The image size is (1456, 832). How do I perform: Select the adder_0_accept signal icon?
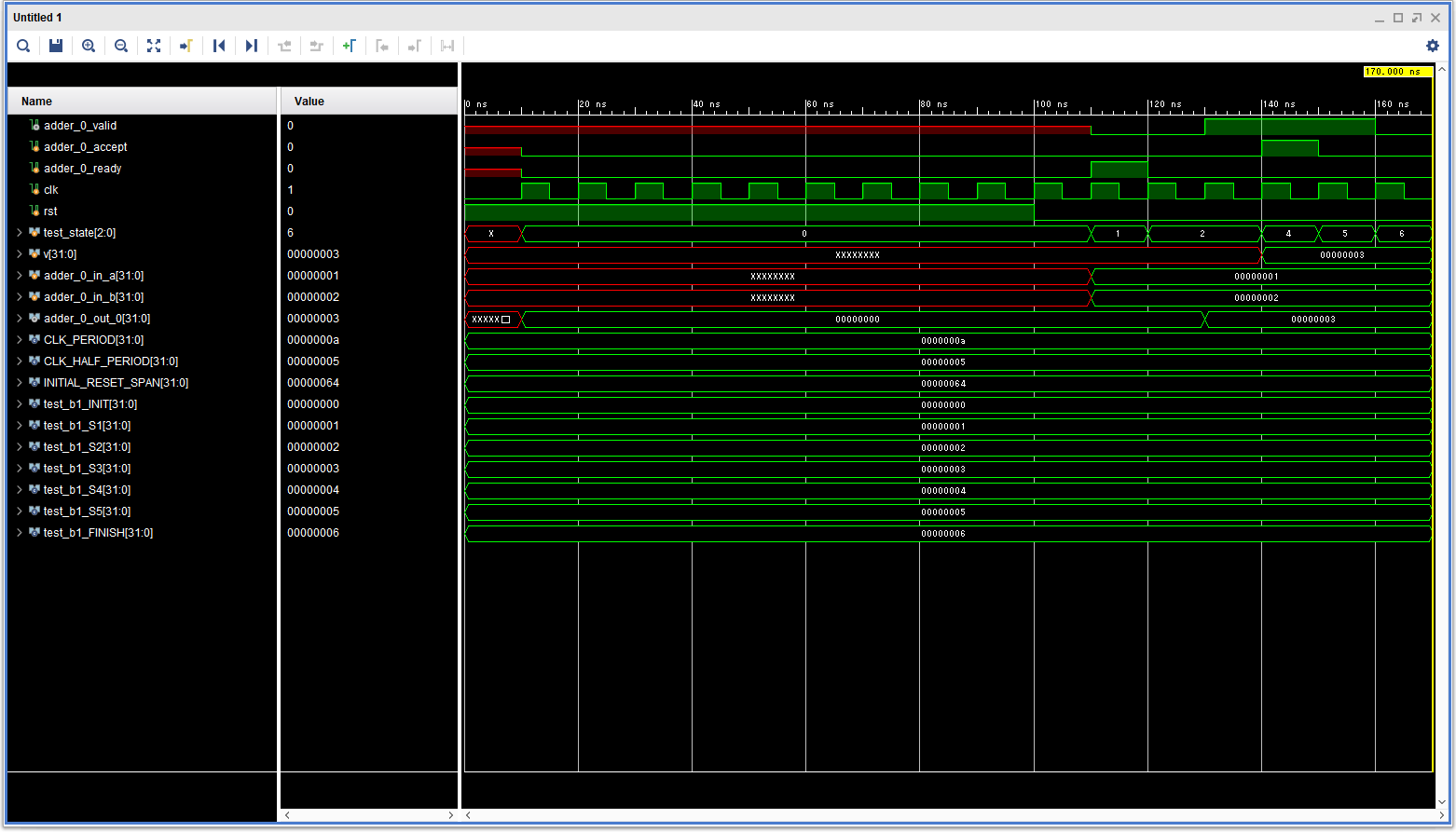[x=34, y=146]
